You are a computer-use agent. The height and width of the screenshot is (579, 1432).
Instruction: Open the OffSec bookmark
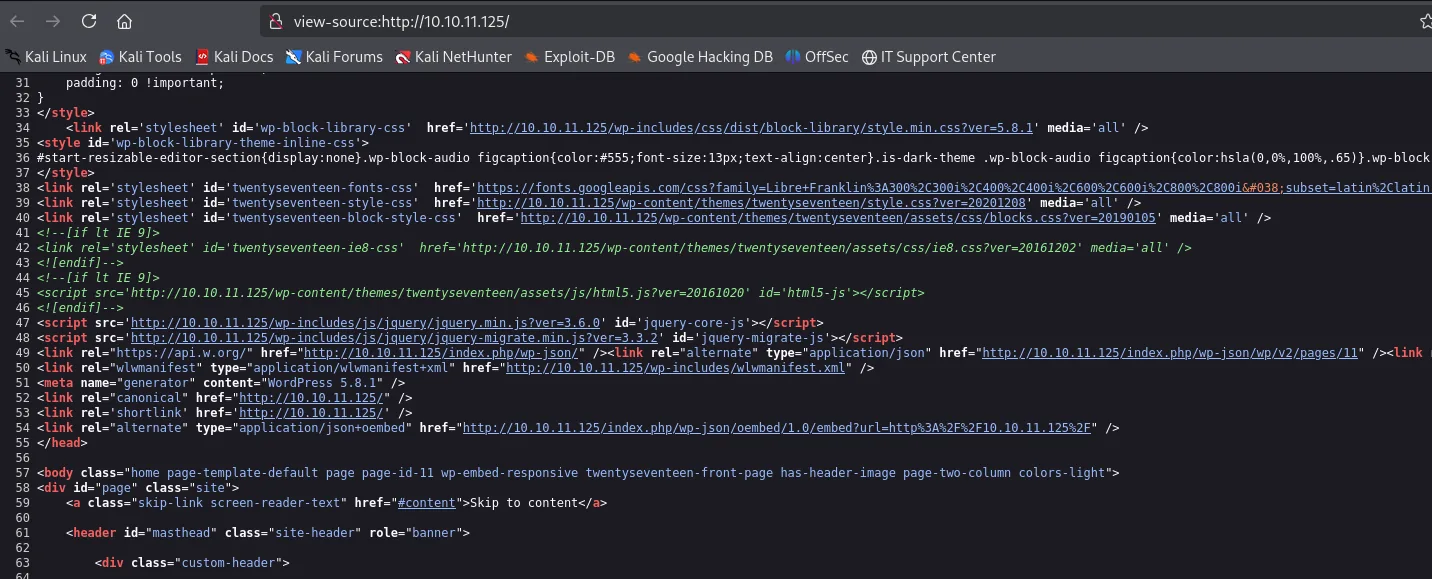coord(817,57)
